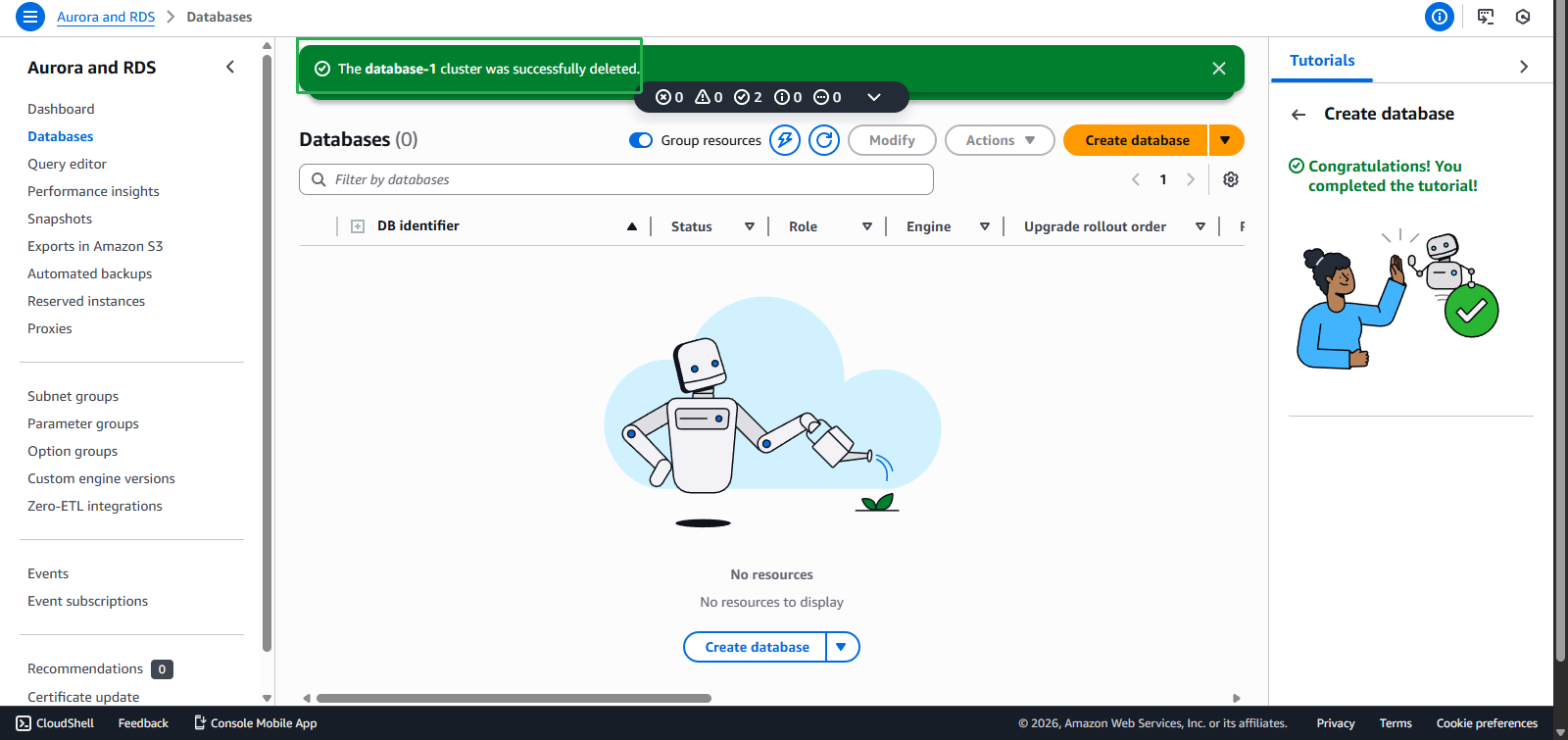
Task: Expand the notification status counts chevron
Action: click(x=874, y=97)
